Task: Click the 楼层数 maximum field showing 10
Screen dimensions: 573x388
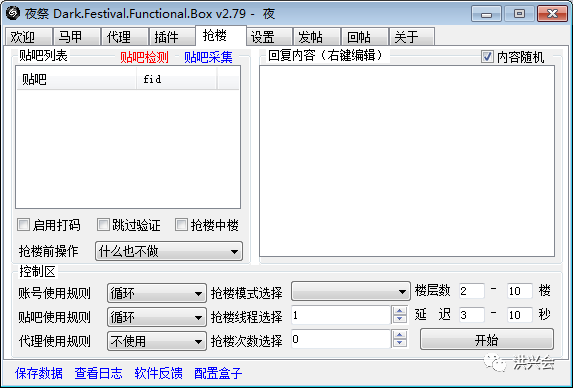Action: 520,291
